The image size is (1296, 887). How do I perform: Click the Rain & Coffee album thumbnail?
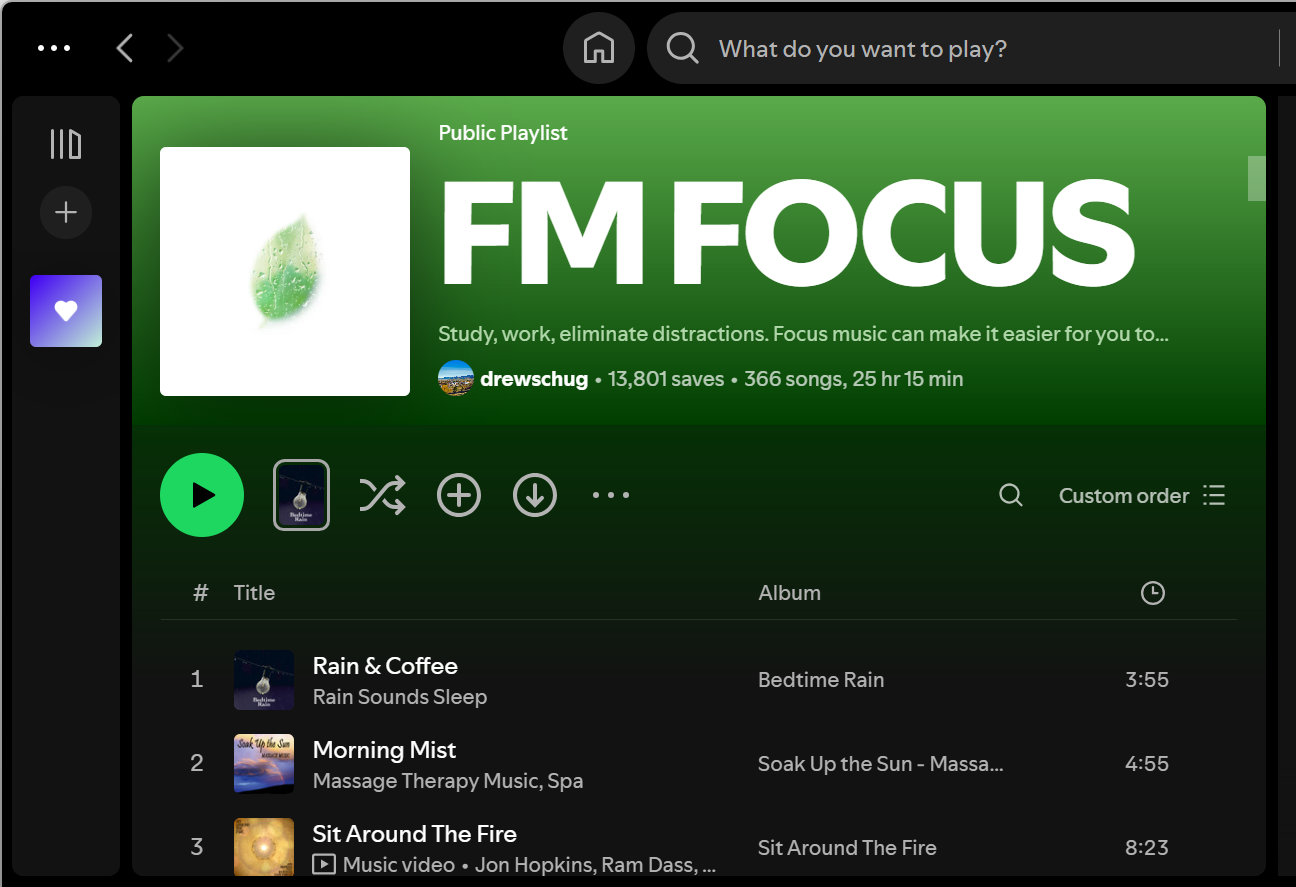[x=264, y=680]
